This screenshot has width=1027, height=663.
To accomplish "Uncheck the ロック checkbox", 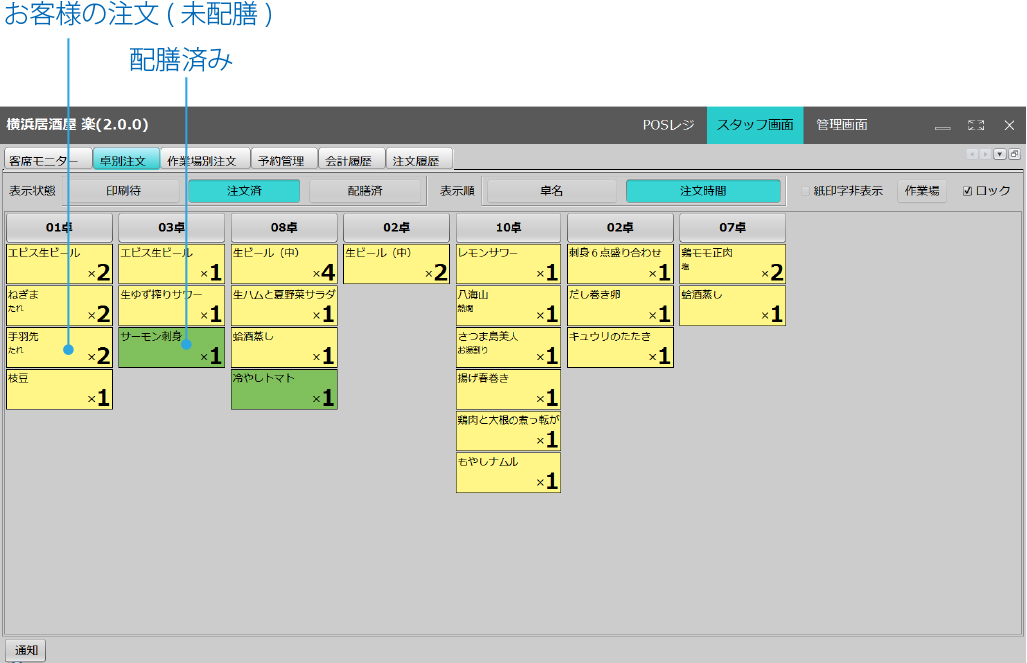I will pyautogui.click(x=967, y=191).
